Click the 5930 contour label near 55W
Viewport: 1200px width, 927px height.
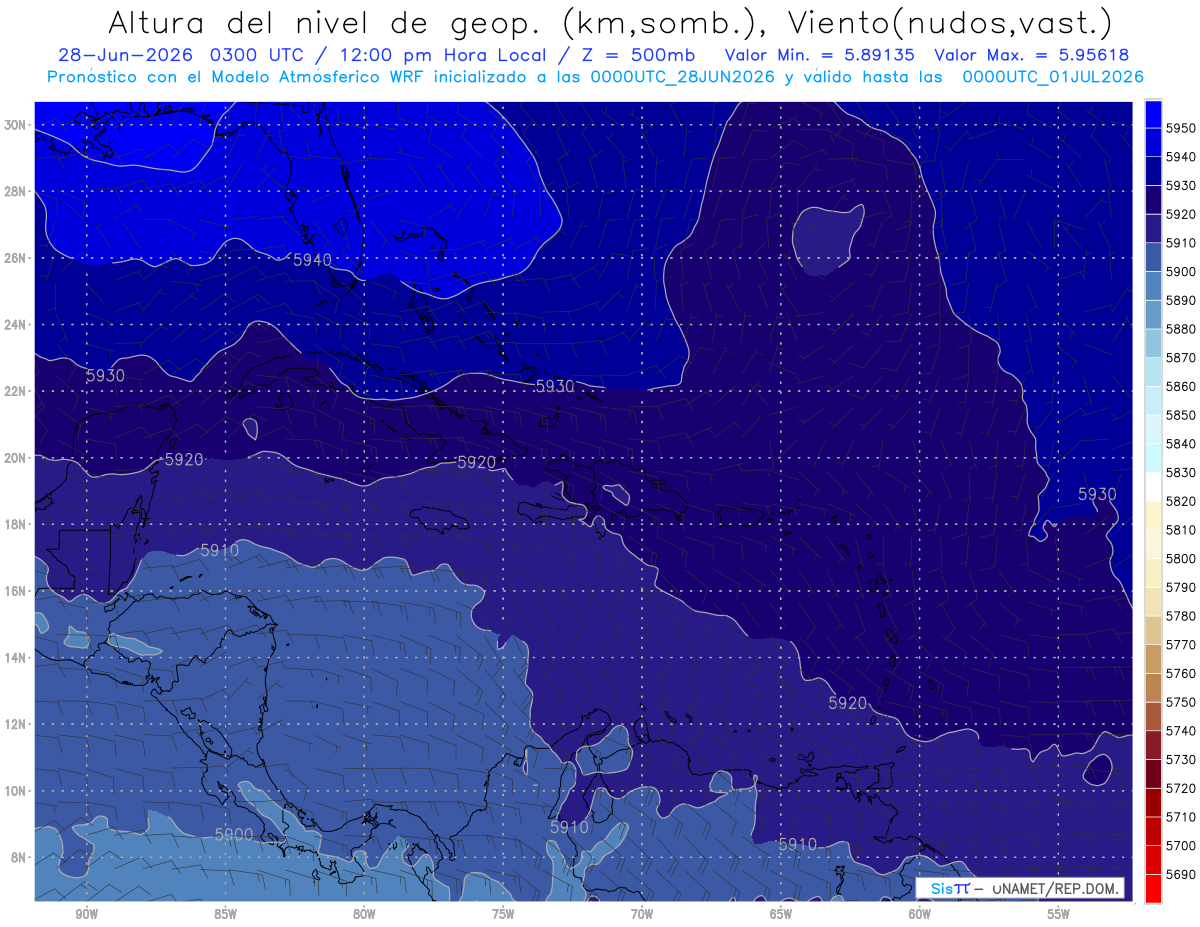tap(1097, 494)
